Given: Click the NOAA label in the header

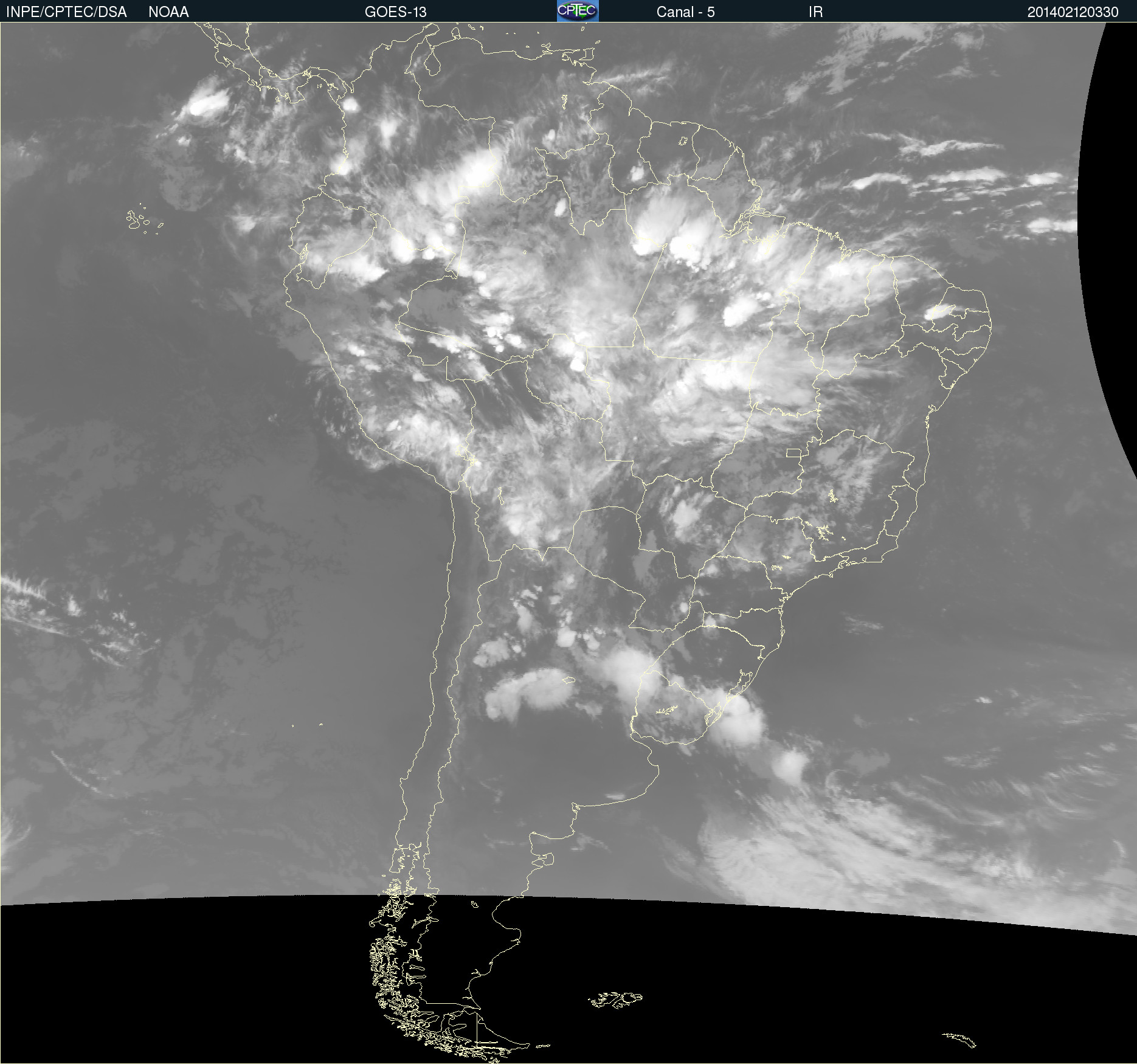Looking at the screenshot, I should pyautogui.click(x=168, y=12).
